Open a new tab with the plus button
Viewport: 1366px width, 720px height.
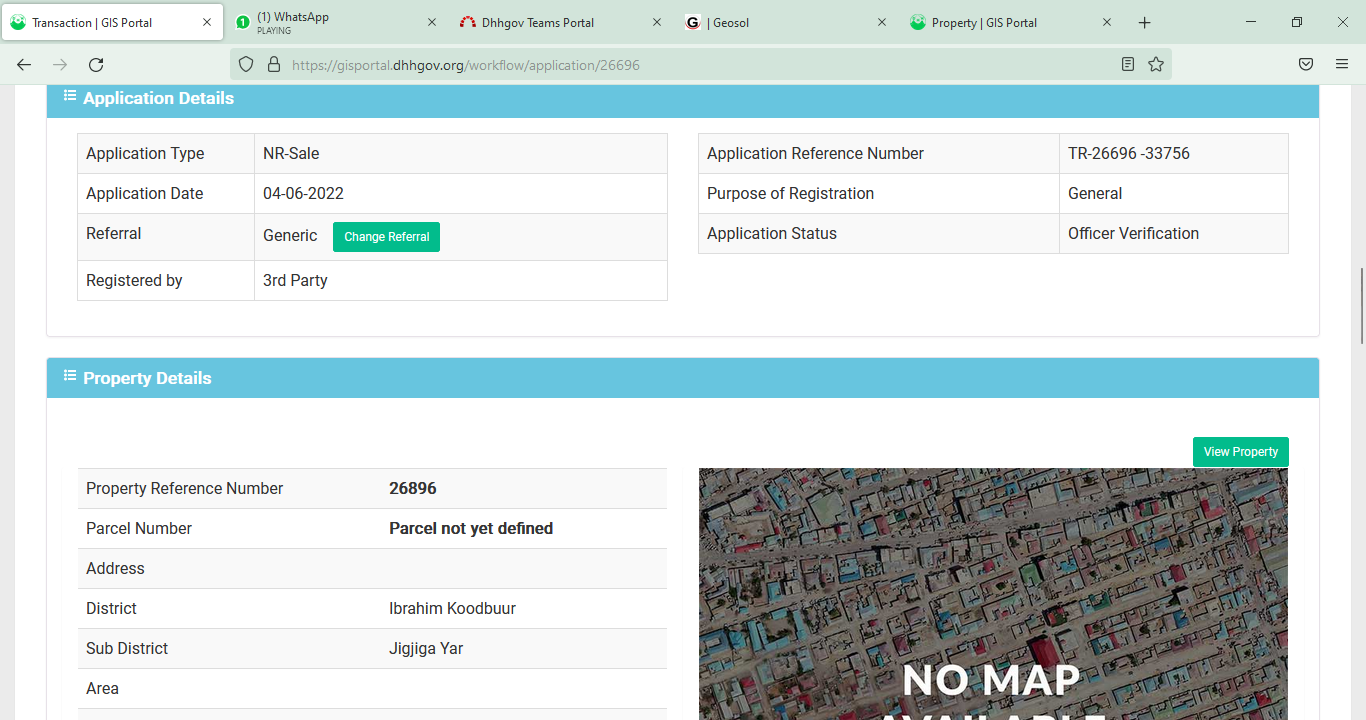[1145, 22]
